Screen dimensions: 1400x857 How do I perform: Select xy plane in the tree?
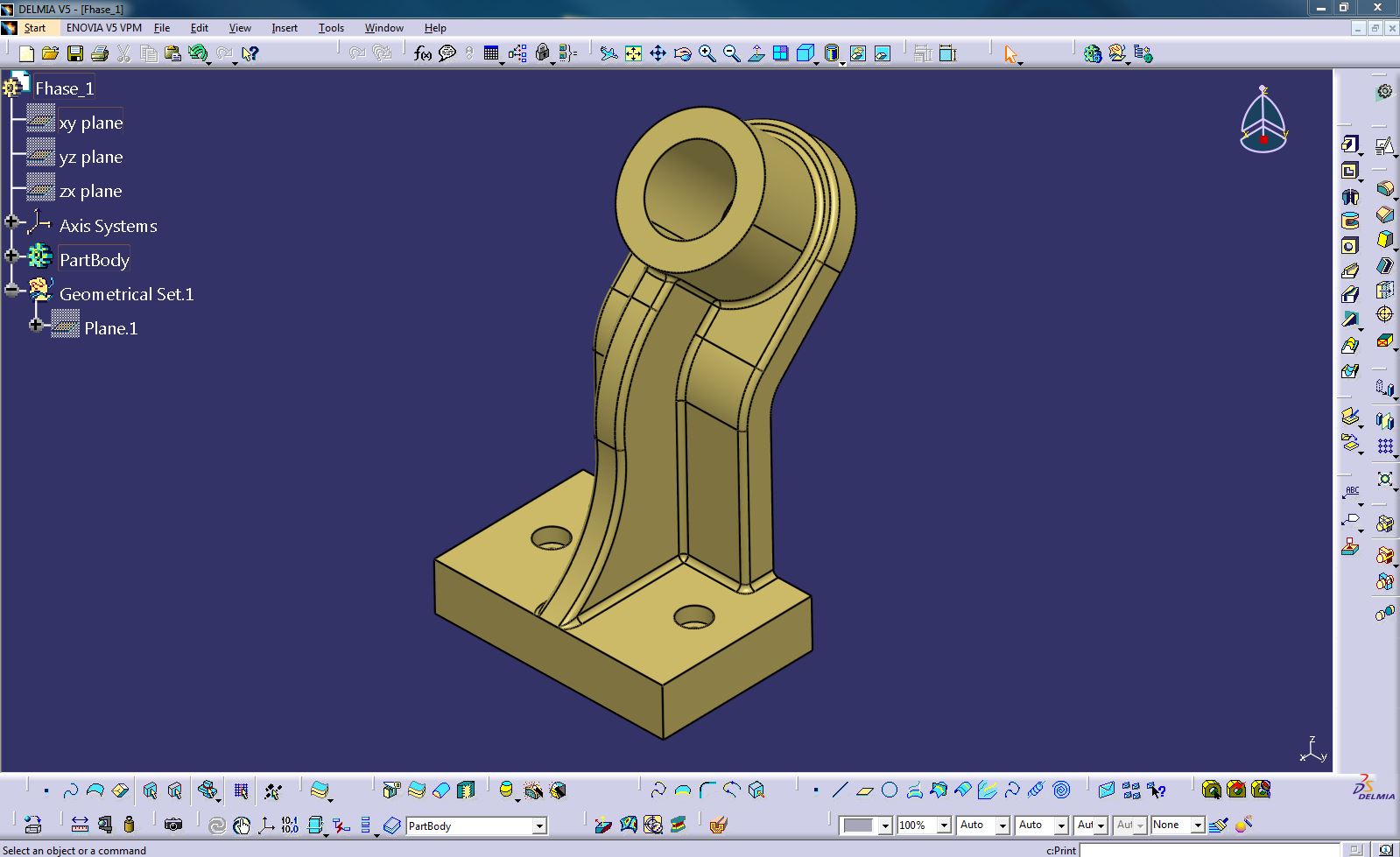pos(91,123)
